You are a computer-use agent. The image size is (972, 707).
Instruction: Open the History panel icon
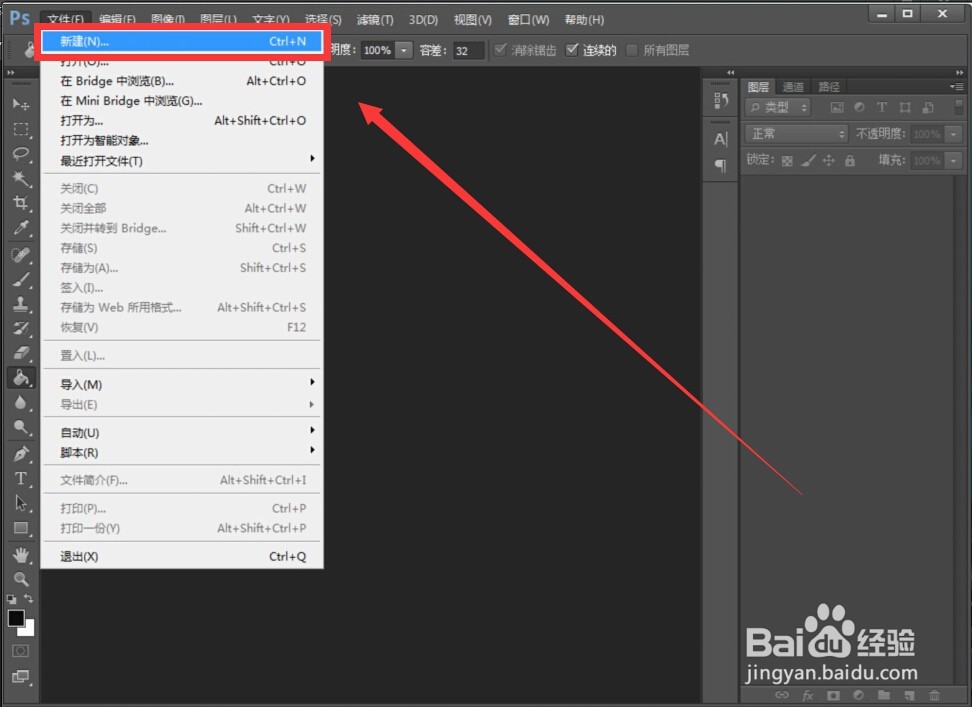click(720, 100)
